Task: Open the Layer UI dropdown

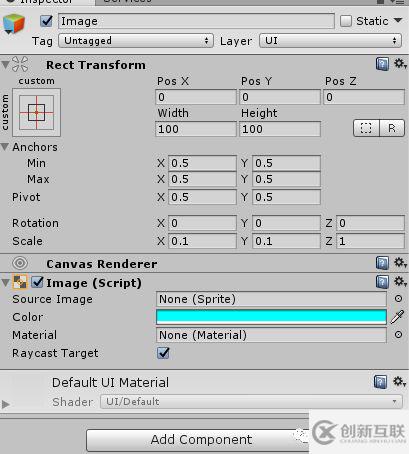Action: [x=330, y=41]
